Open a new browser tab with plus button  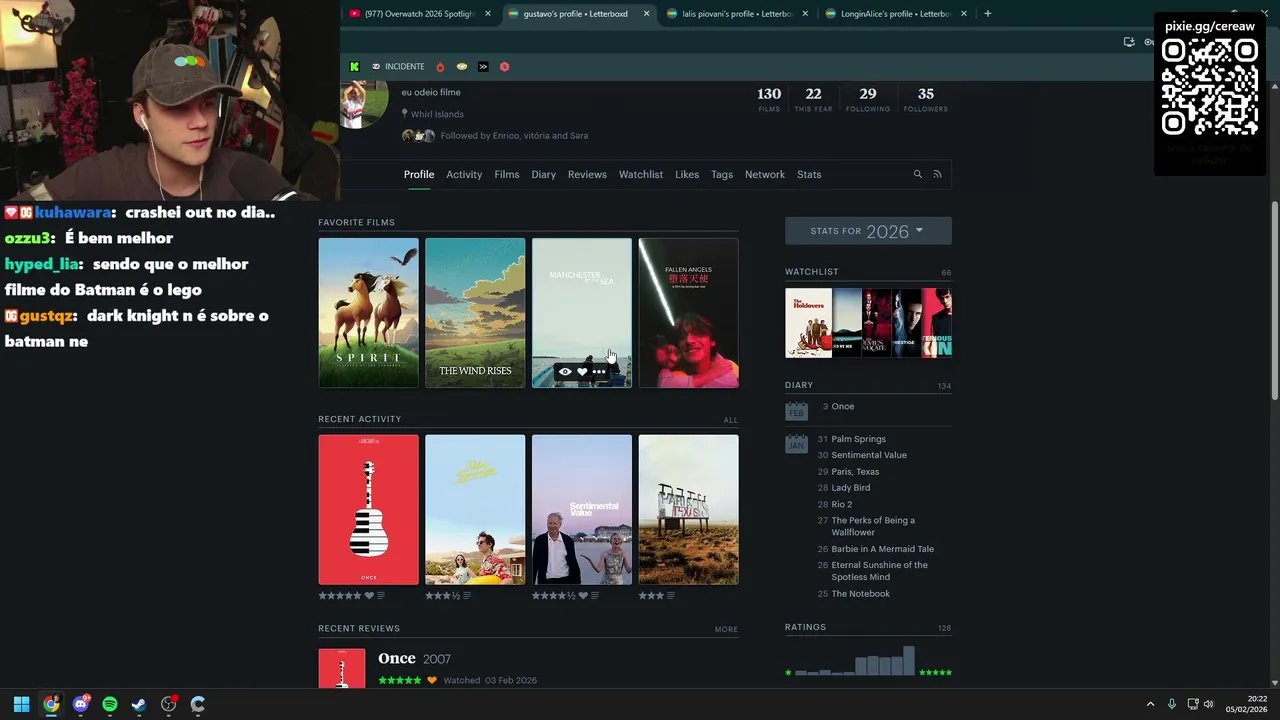988,14
